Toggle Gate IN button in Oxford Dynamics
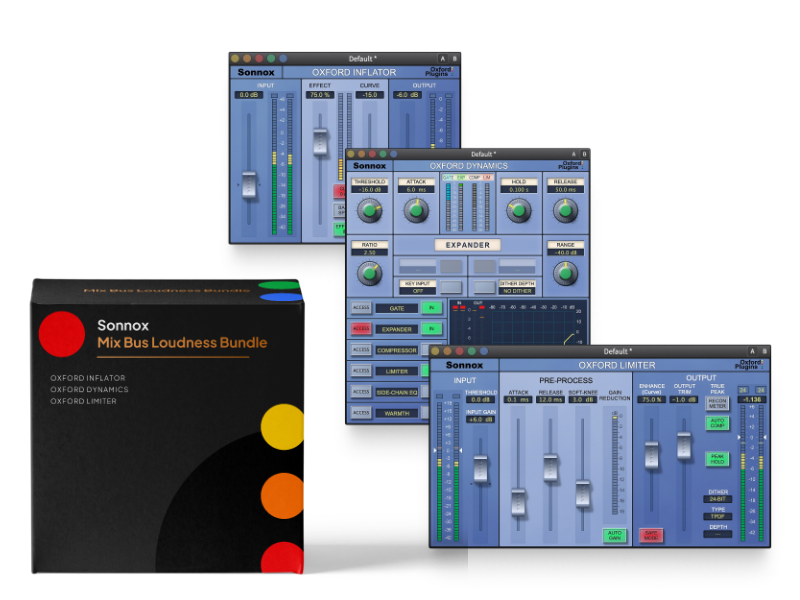Image resolution: width=800 pixels, height=600 pixels. point(432,308)
